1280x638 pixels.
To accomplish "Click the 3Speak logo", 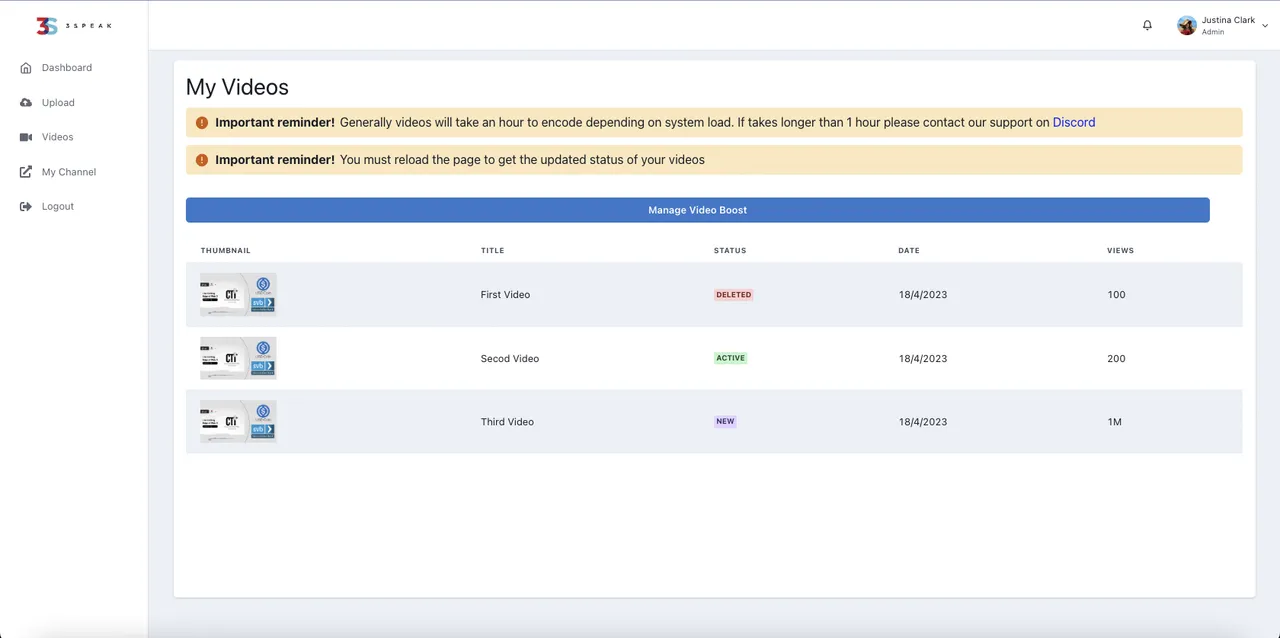I will [x=74, y=26].
